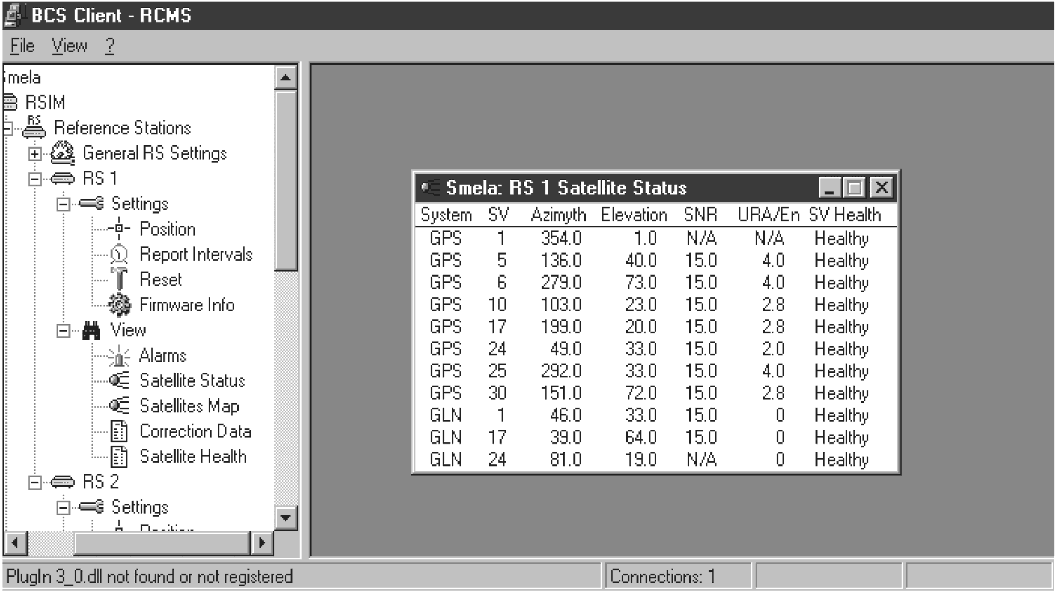Expand the General RS Settings node

coord(34,153)
